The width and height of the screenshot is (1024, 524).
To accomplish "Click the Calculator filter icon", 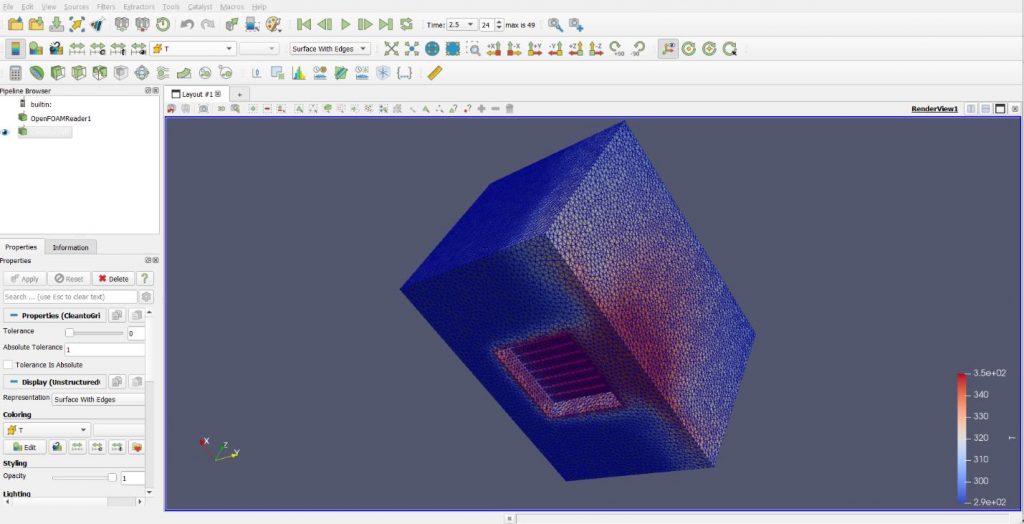I will (x=15, y=73).
